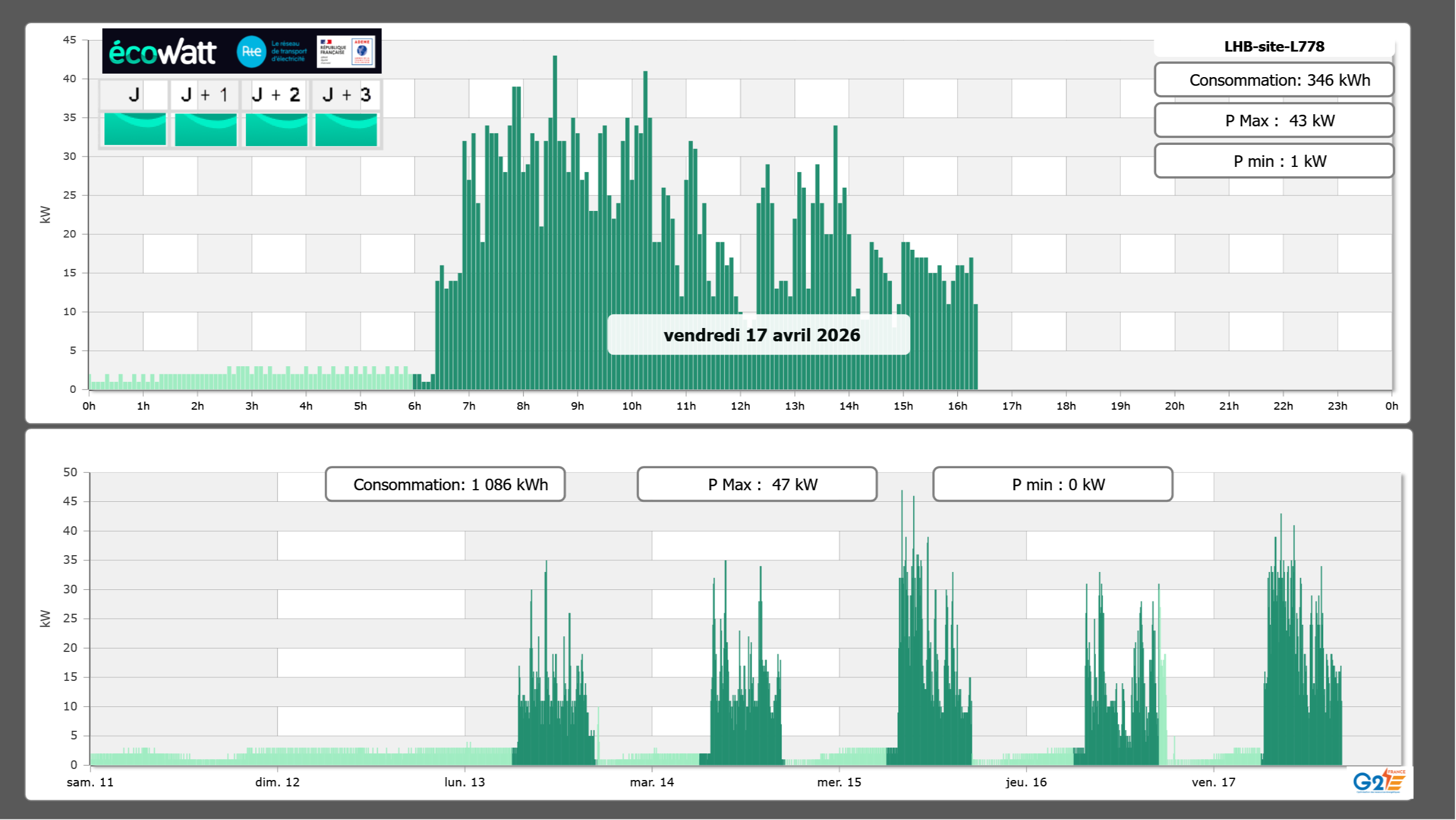This screenshot has width=1456, height=820.
Task: Click the P min : 0 kW weekly box
Action: click(x=1052, y=484)
